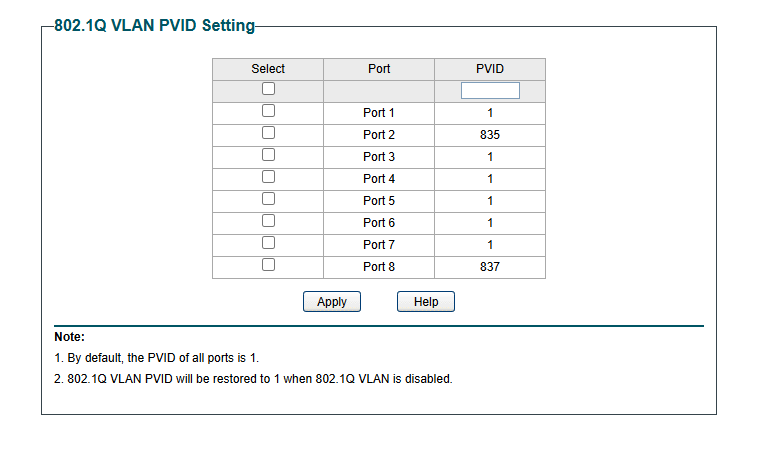This screenshot has height=463, width=772.
Task: Check the box next to Port 6
Action: click(x=268, y=221)
